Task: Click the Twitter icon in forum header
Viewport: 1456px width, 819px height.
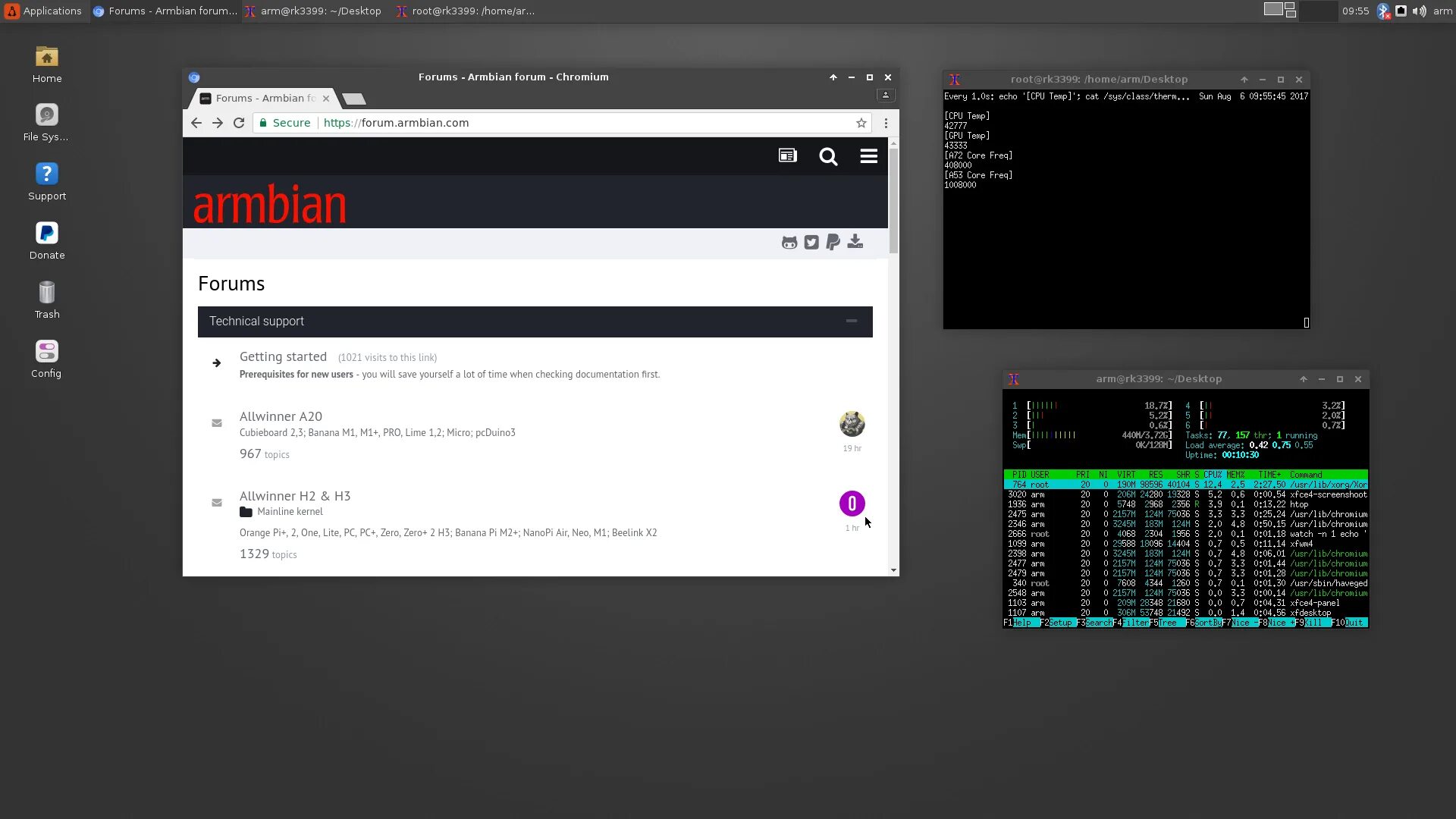Action: click(x=811, y=242)
